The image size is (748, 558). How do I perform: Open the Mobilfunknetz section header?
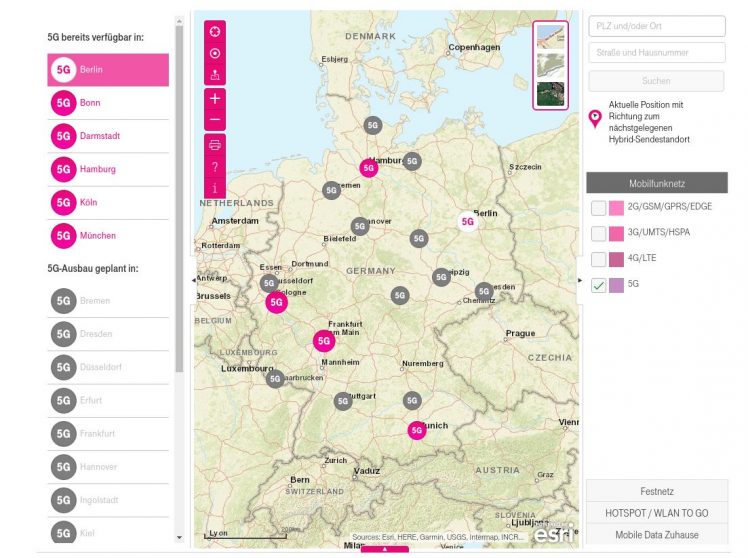(x=656, y=183)
